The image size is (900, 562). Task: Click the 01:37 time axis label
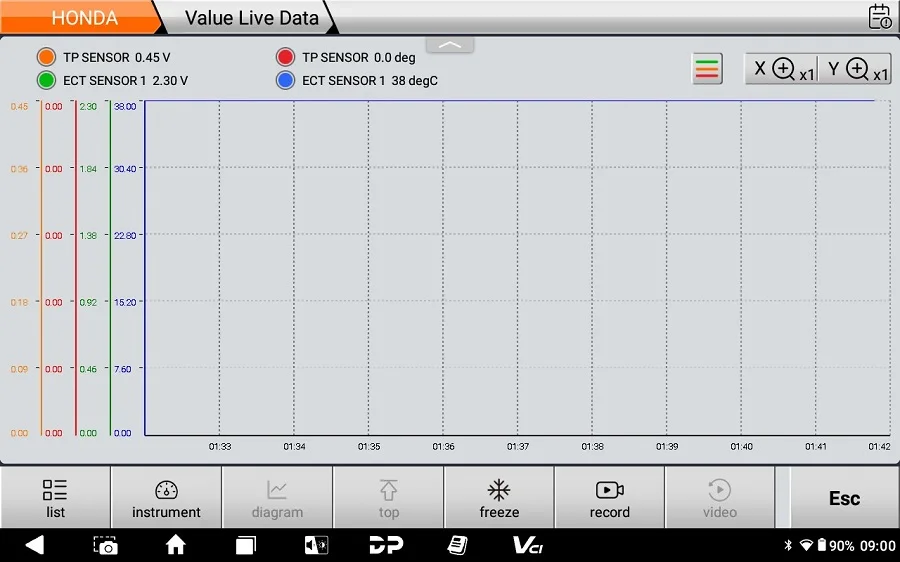point(518,446)
